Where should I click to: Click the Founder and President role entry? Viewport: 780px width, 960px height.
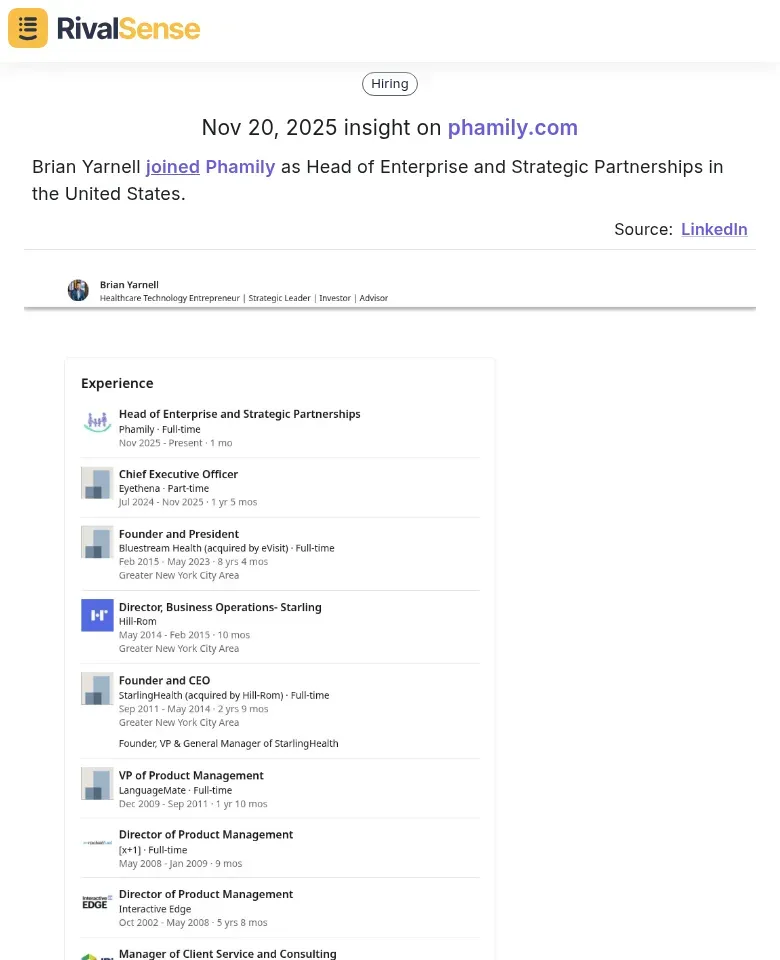[179, 533]
